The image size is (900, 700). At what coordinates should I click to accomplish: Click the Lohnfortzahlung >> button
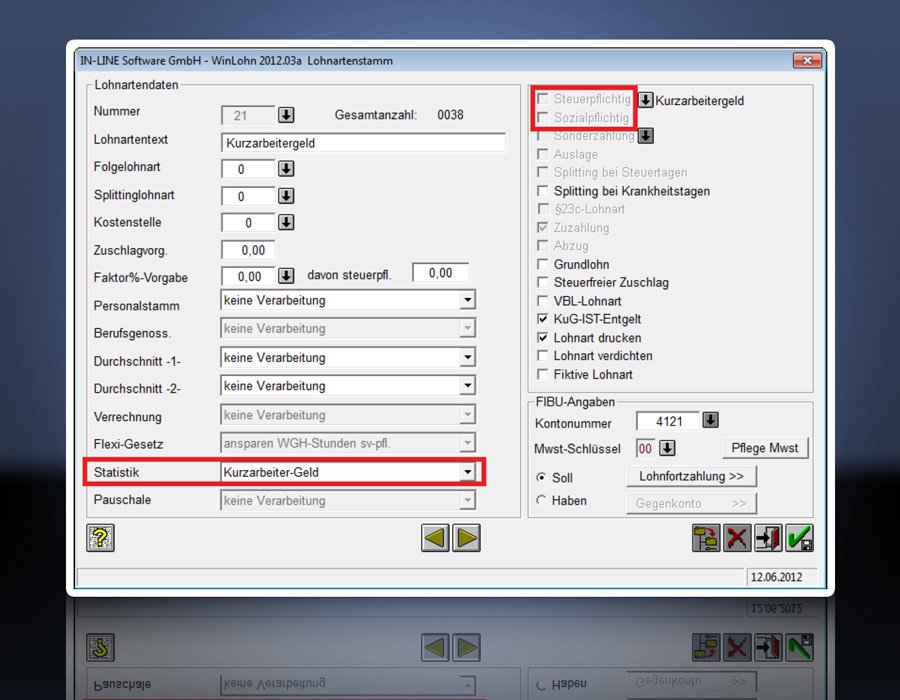pos(691,476)
